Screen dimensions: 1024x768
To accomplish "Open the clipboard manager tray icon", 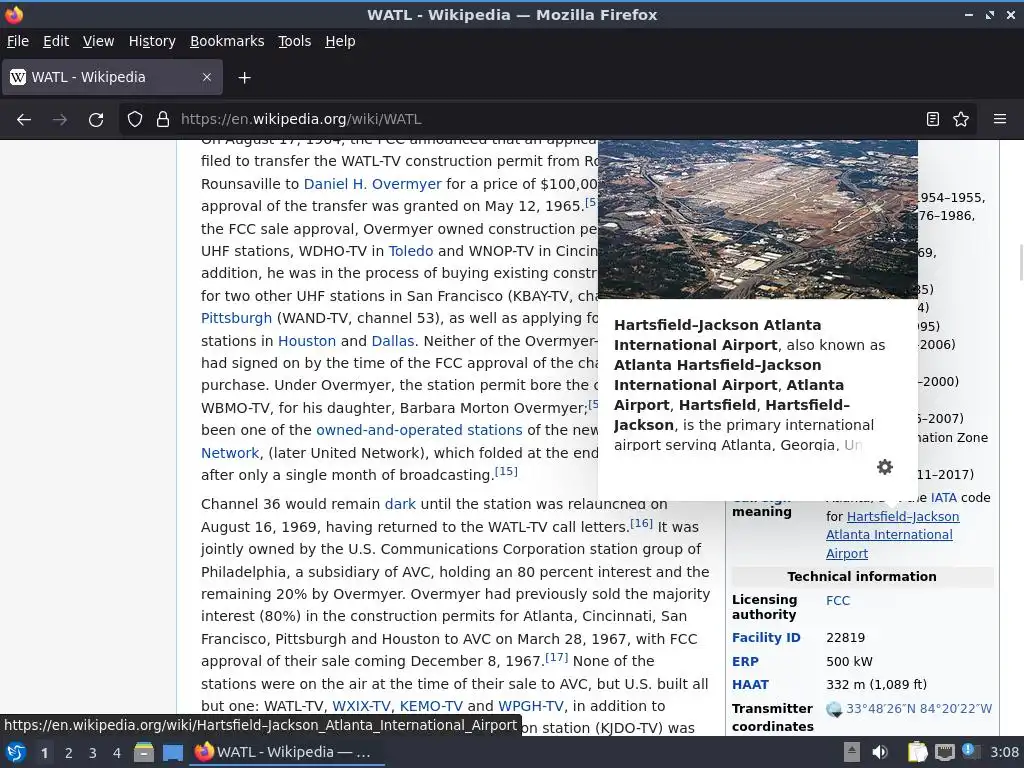I will 917,752.
